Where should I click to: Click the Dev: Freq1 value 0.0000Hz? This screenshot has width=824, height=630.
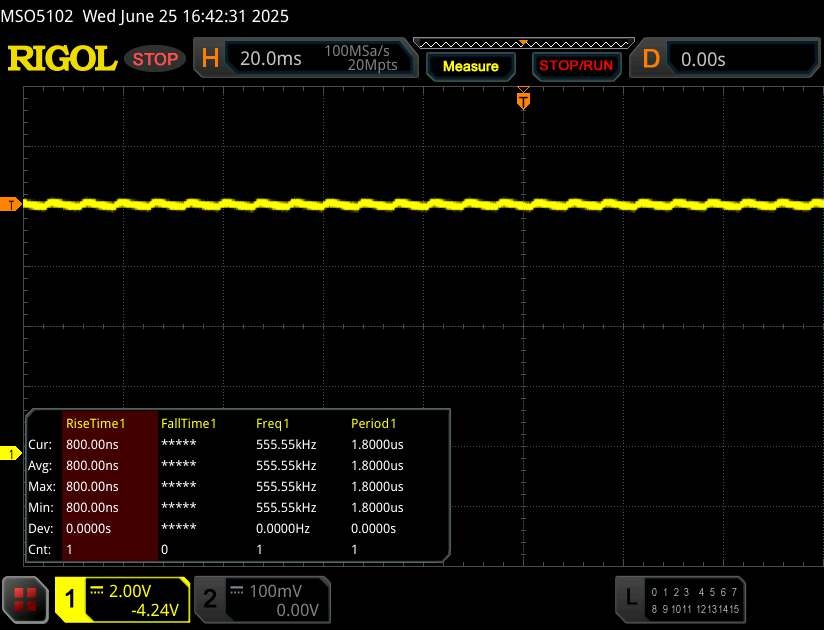283,529
